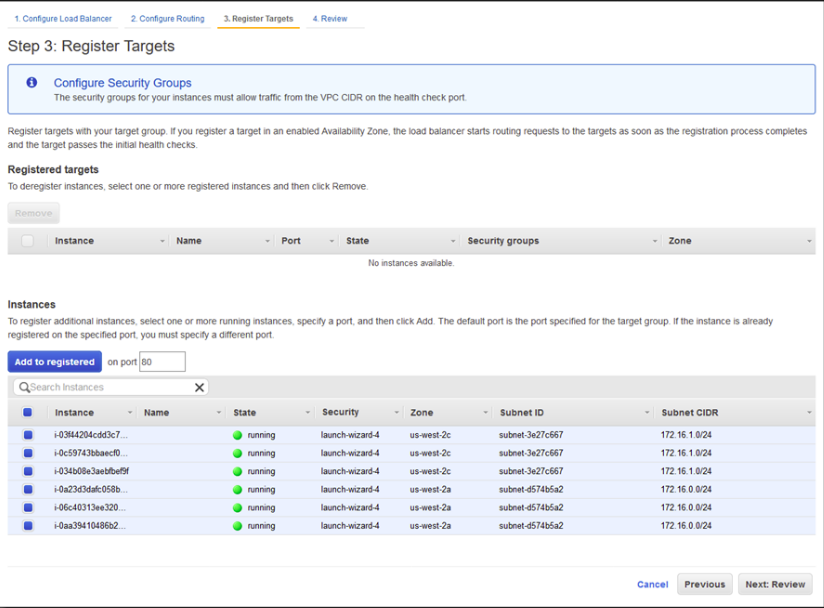The image size is (824, 608).
Task: Select 3. Register Targets tab
Action: (x=259, y=18)
